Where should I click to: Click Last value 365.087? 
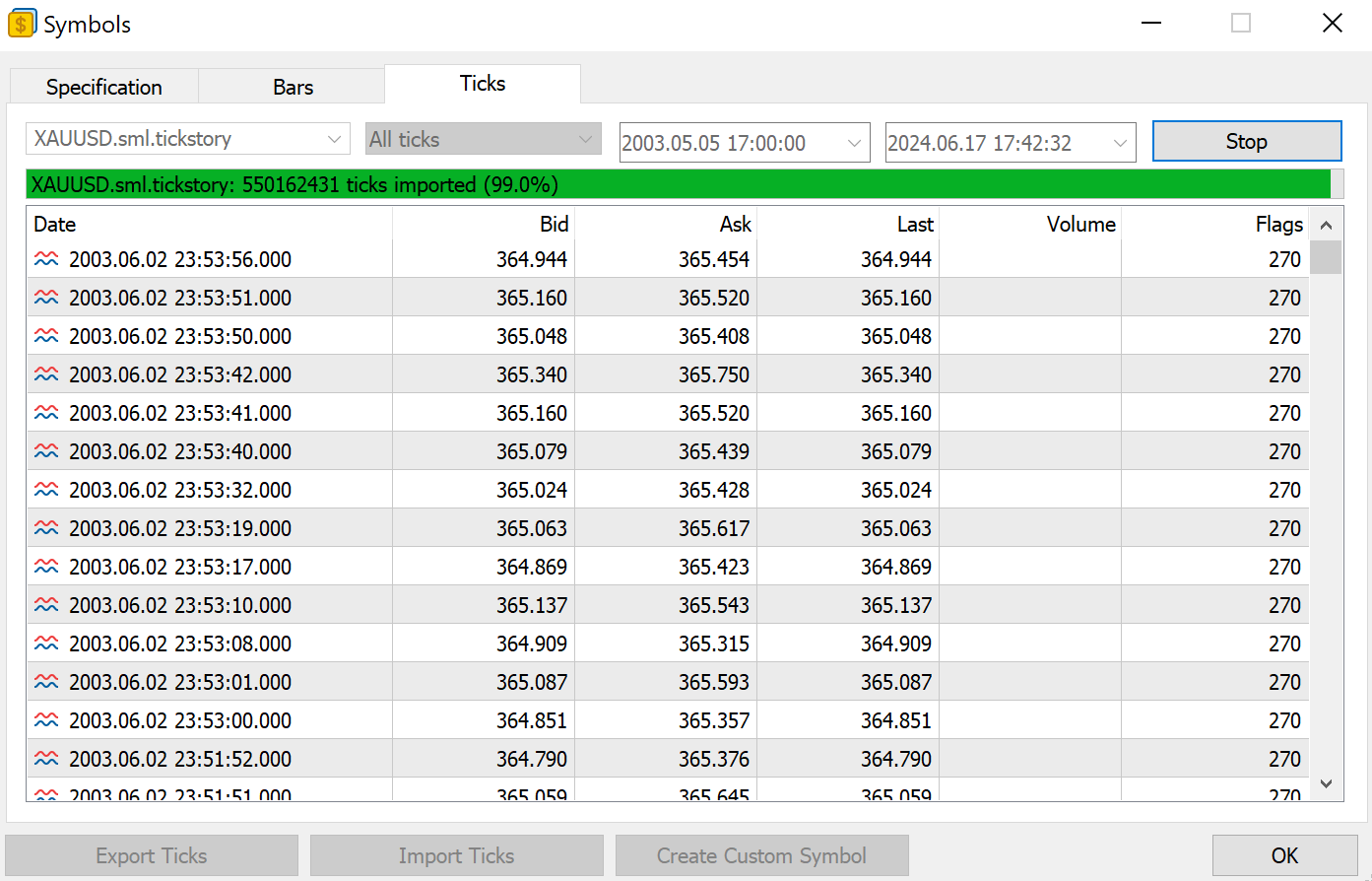coord(896,682)
